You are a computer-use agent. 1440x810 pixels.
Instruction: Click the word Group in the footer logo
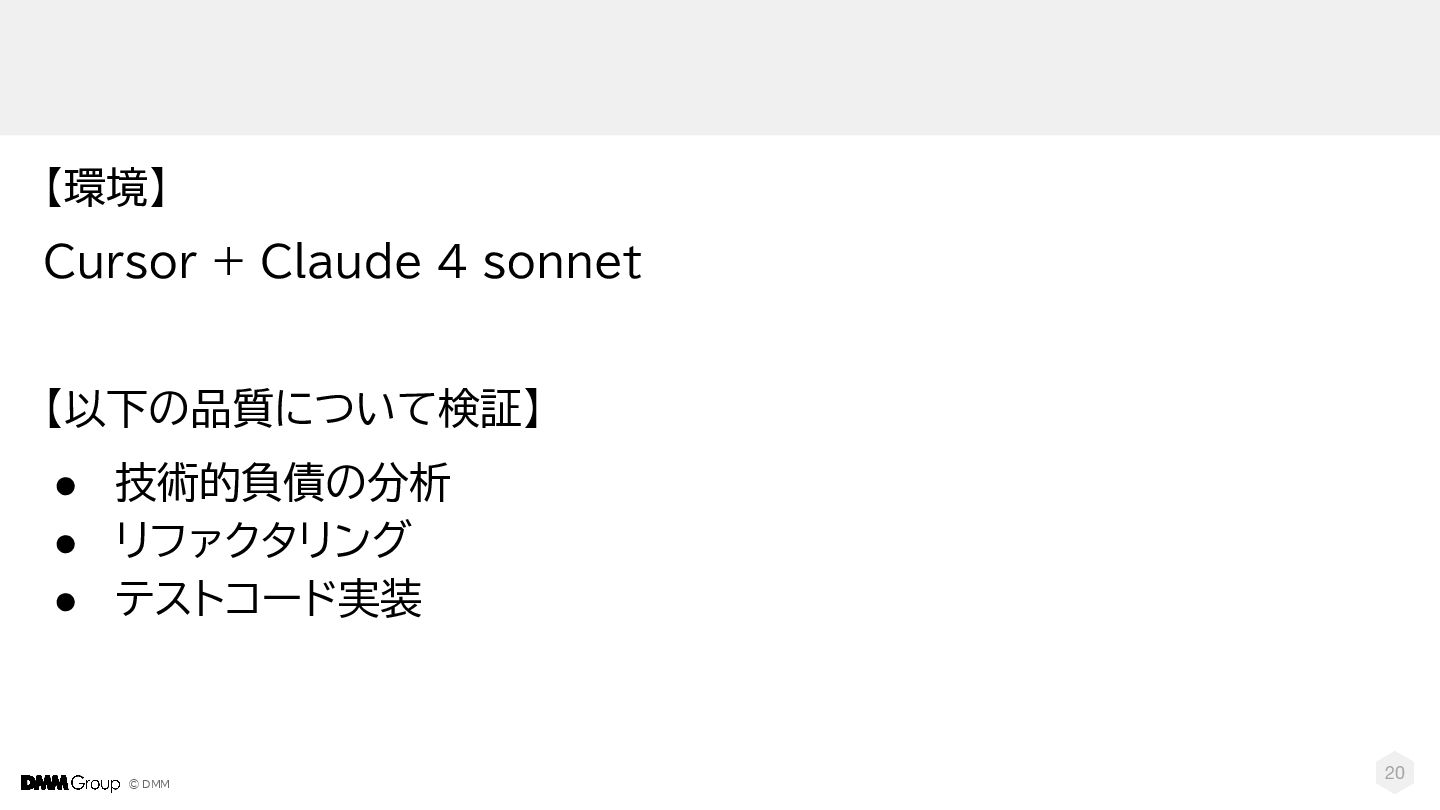point(96,784)
